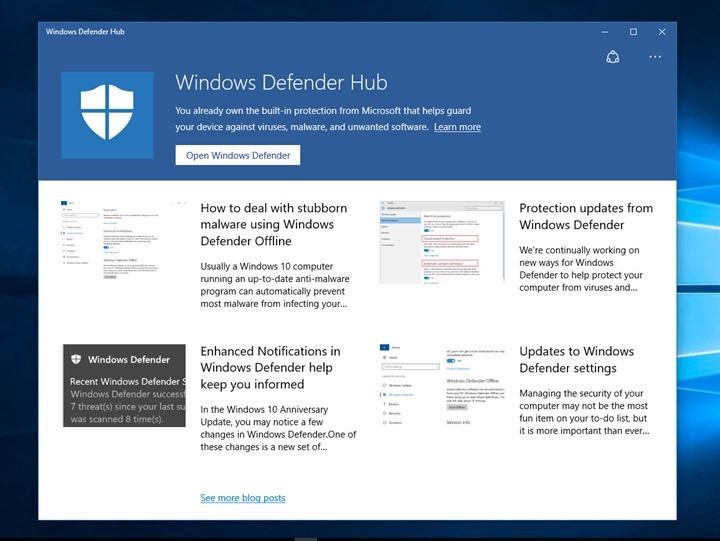The width and height of the screenshot is (720, 541).
Task: Close the Windows Defender Hub window
Action: (660, 32)
